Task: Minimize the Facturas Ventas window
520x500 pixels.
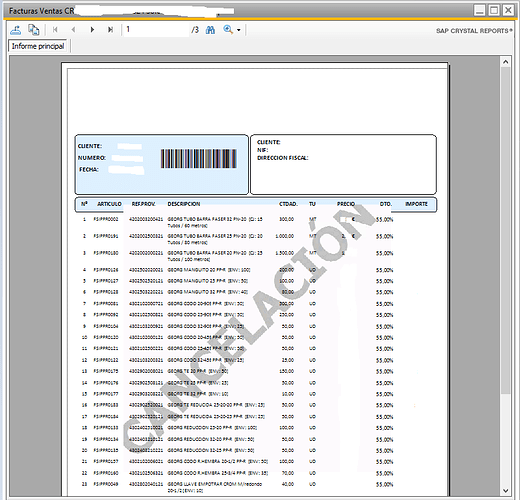Action: [480, 10]
